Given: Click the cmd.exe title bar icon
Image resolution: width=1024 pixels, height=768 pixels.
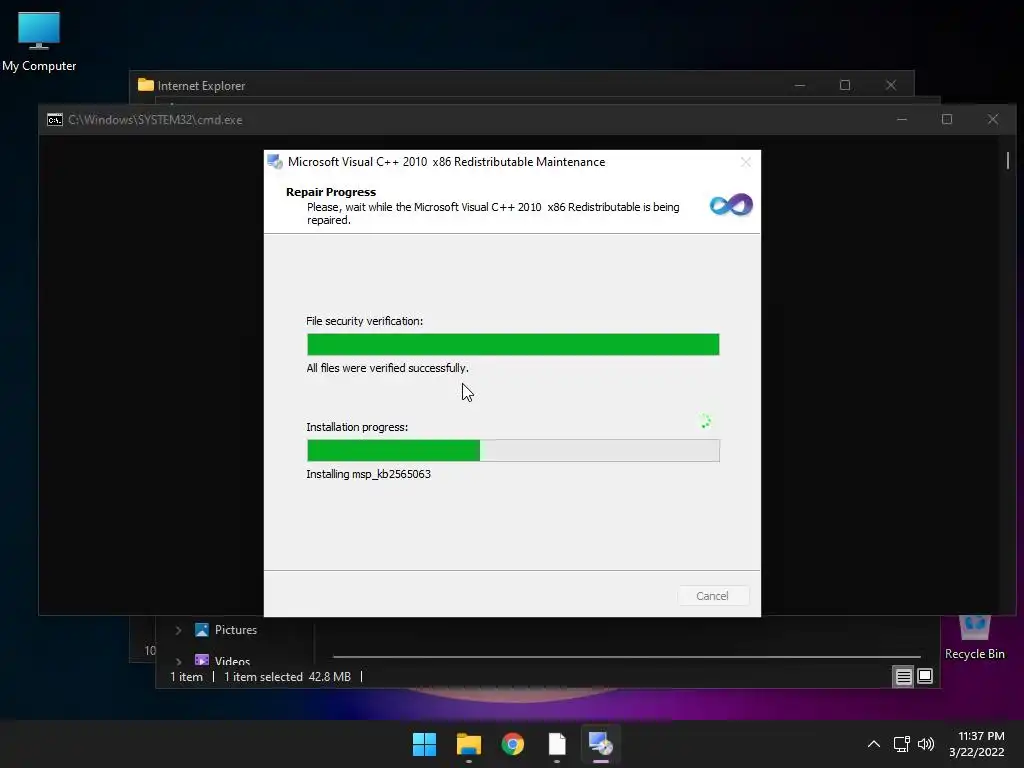Looking at the screenshot, I should pyautogui.click(x=55, y=120).
